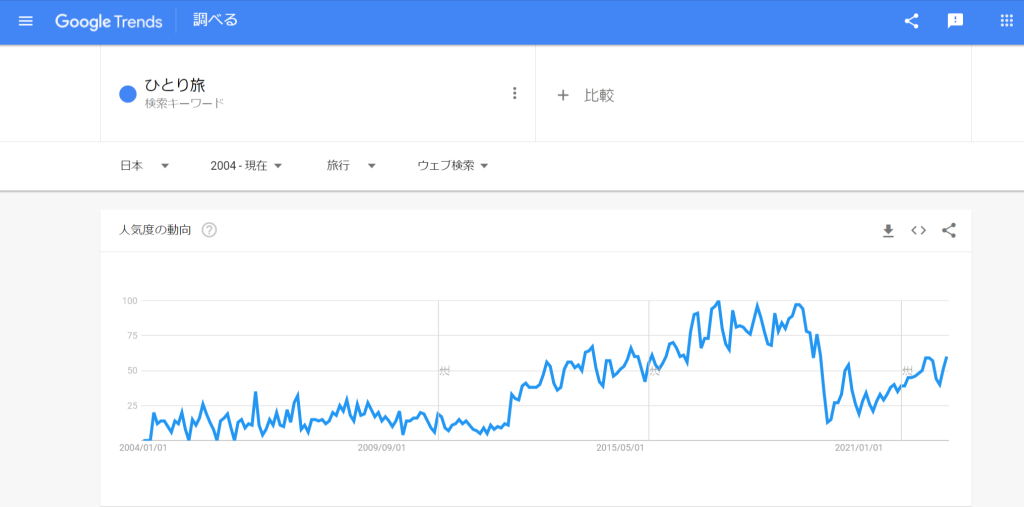Expand the 日本 region dropdown

[144, 166]
